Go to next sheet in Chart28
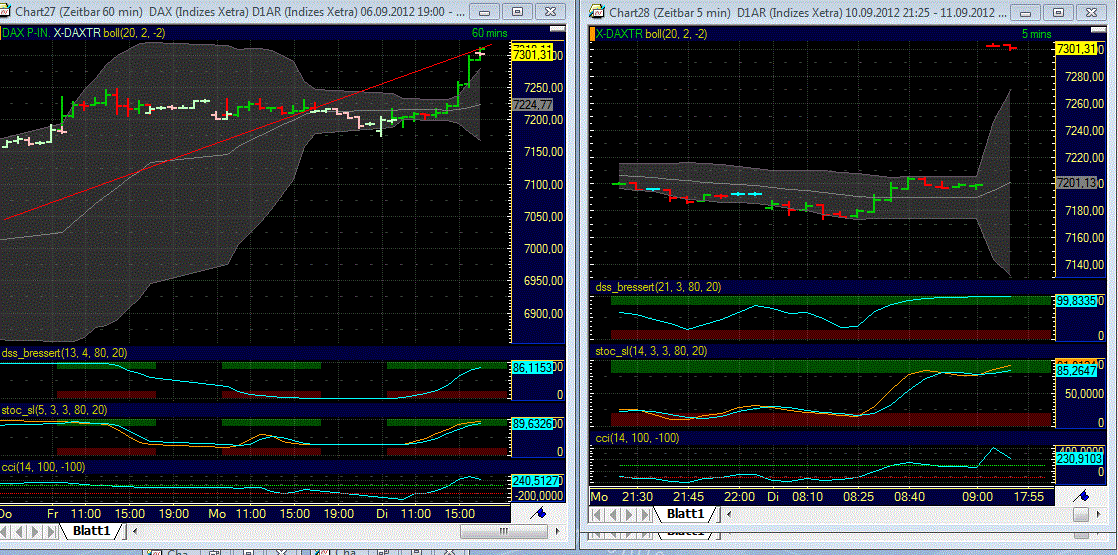1118x555 pixels. [x=627, y=514]
